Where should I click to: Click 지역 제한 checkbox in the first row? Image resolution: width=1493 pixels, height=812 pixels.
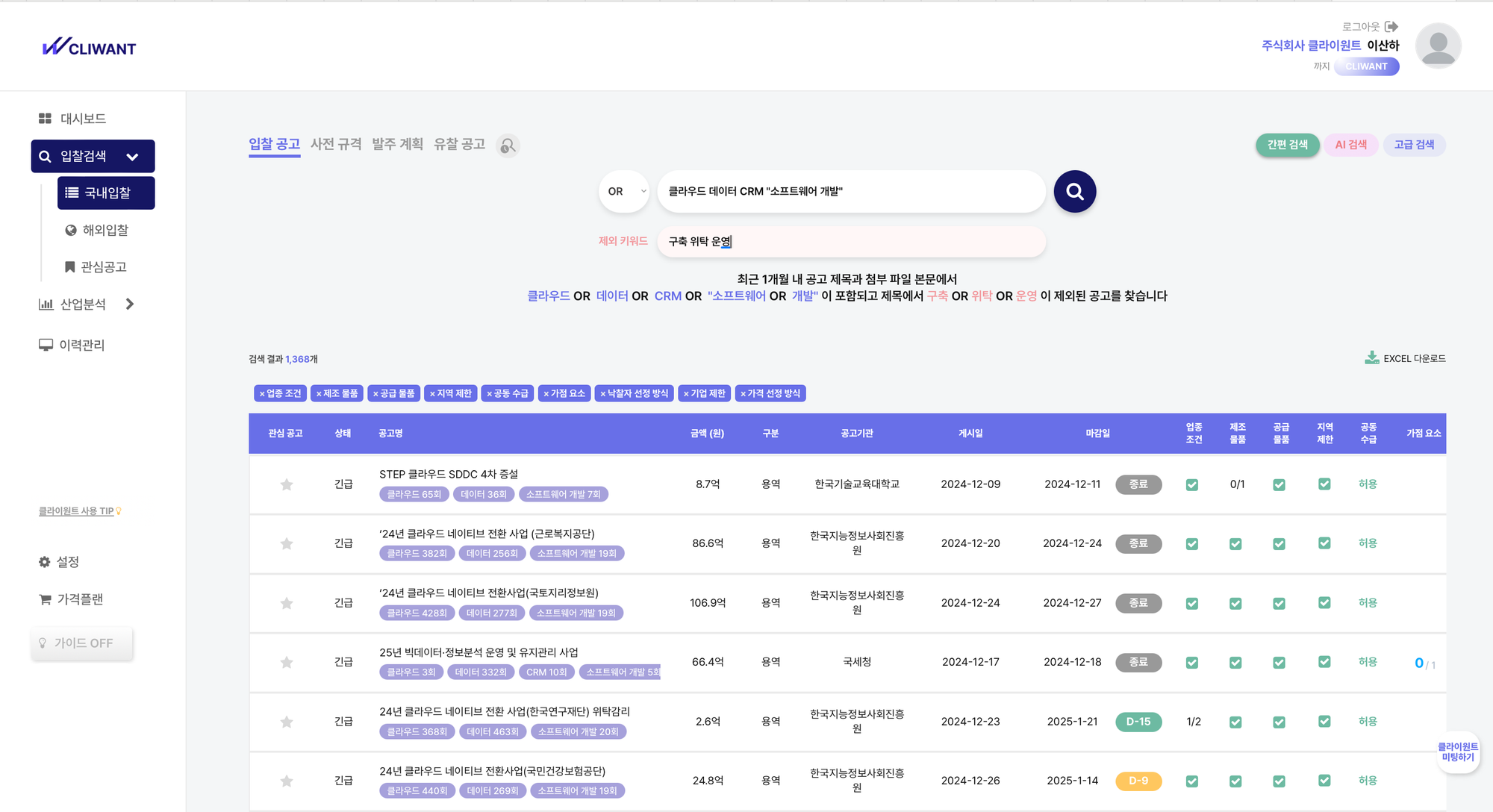tap(1324, 484)
